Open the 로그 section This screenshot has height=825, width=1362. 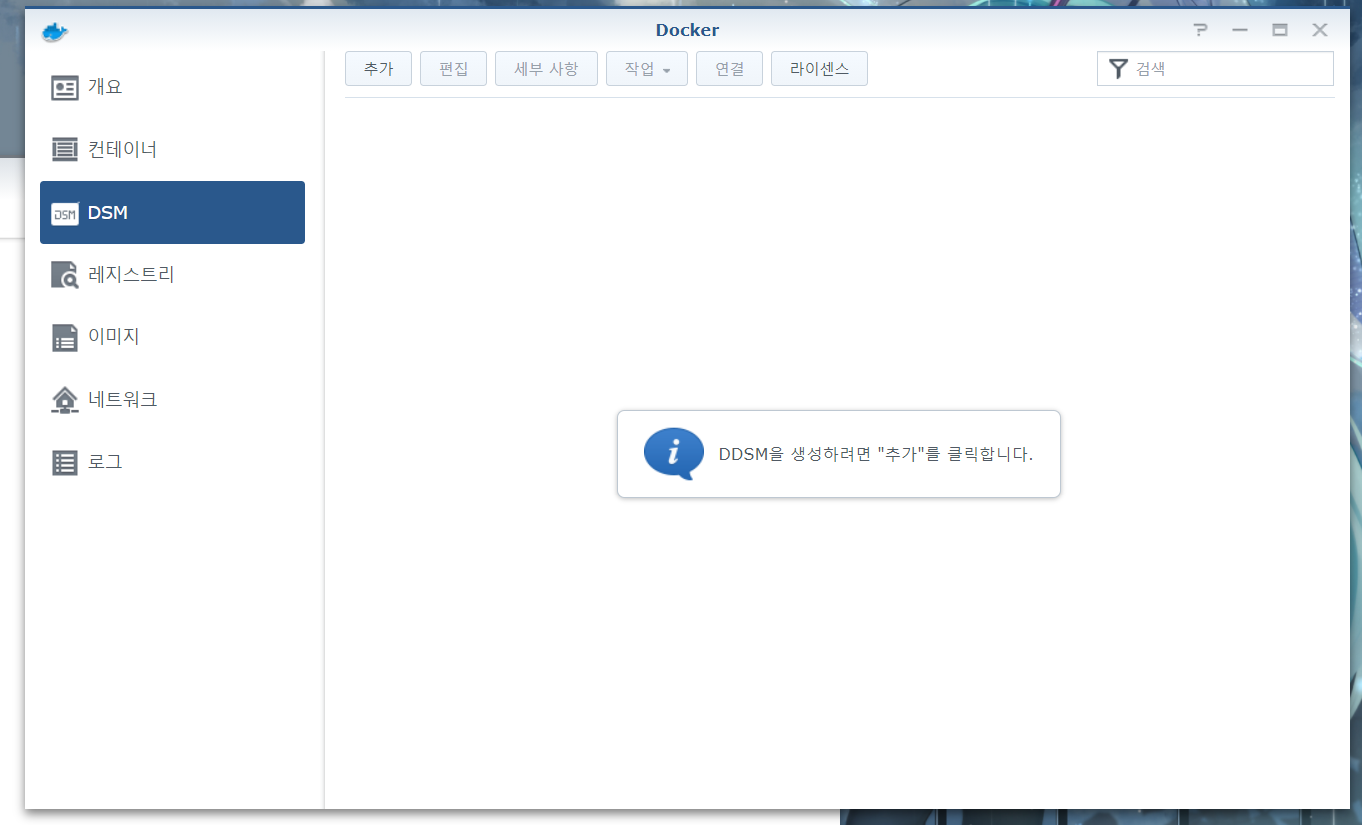click(172, 462)
